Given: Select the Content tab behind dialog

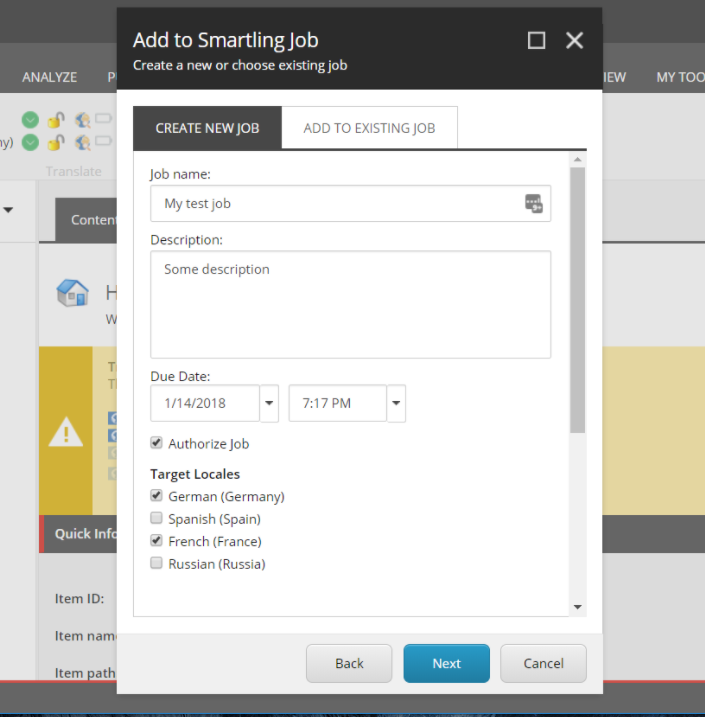Looking at the screenshot, I should tap(86, 220).
